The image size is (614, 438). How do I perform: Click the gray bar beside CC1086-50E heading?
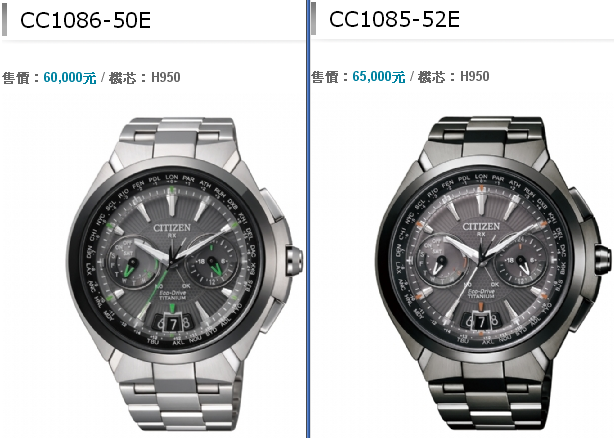pos(4,19)
